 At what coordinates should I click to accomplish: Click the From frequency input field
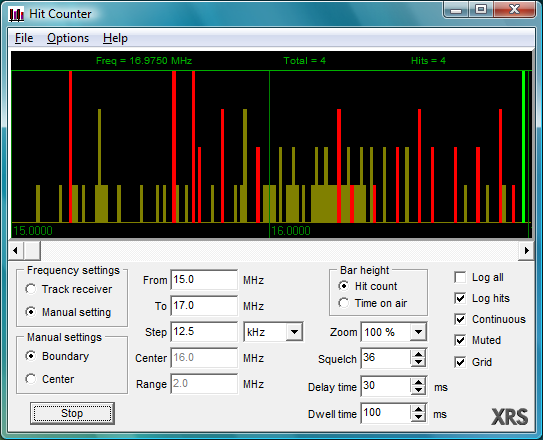204,280
